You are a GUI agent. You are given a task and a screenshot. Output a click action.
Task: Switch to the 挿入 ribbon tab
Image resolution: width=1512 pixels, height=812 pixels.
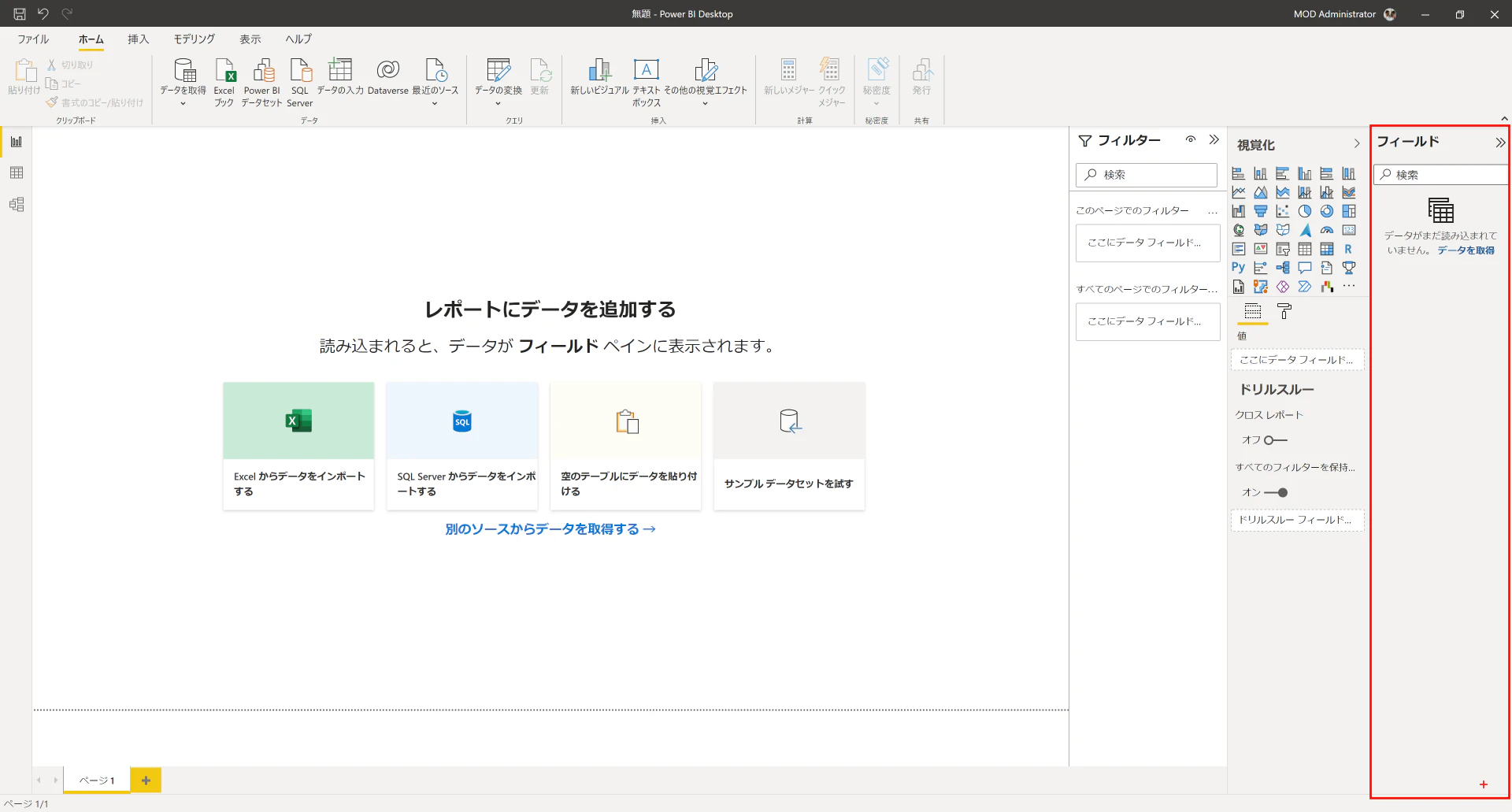coord(138,39)
